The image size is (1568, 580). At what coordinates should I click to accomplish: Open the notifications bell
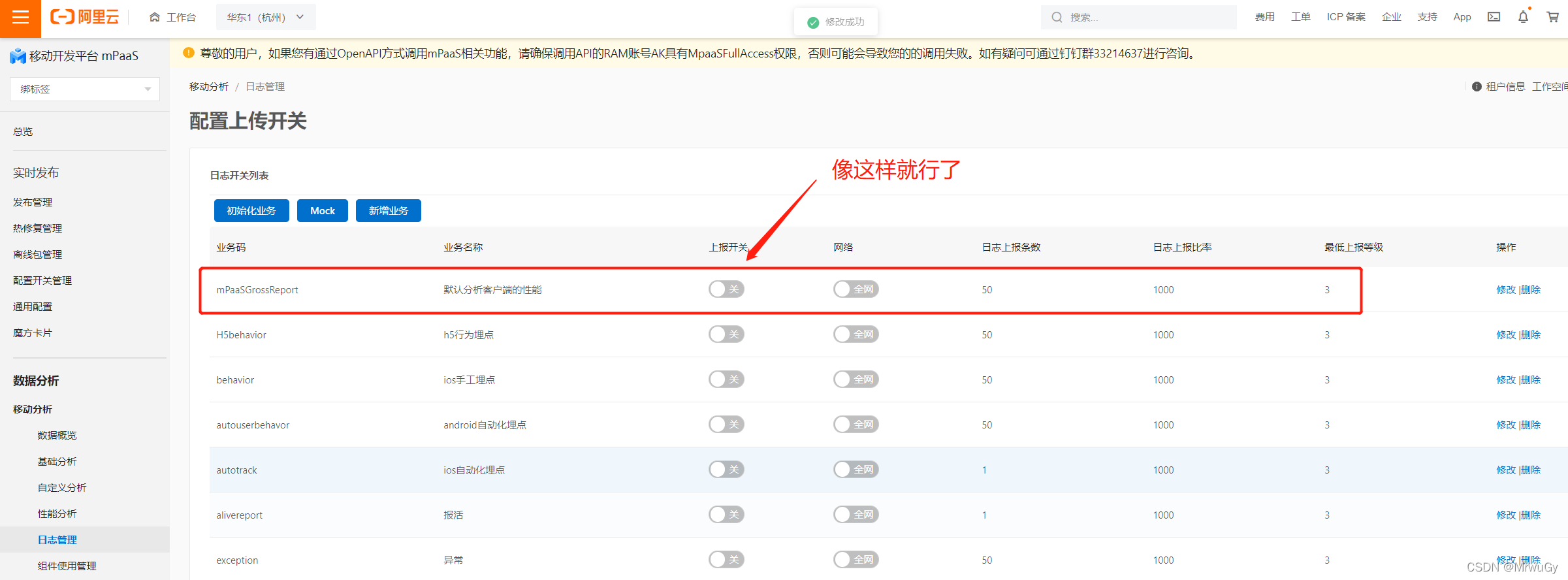[1523, 17]
